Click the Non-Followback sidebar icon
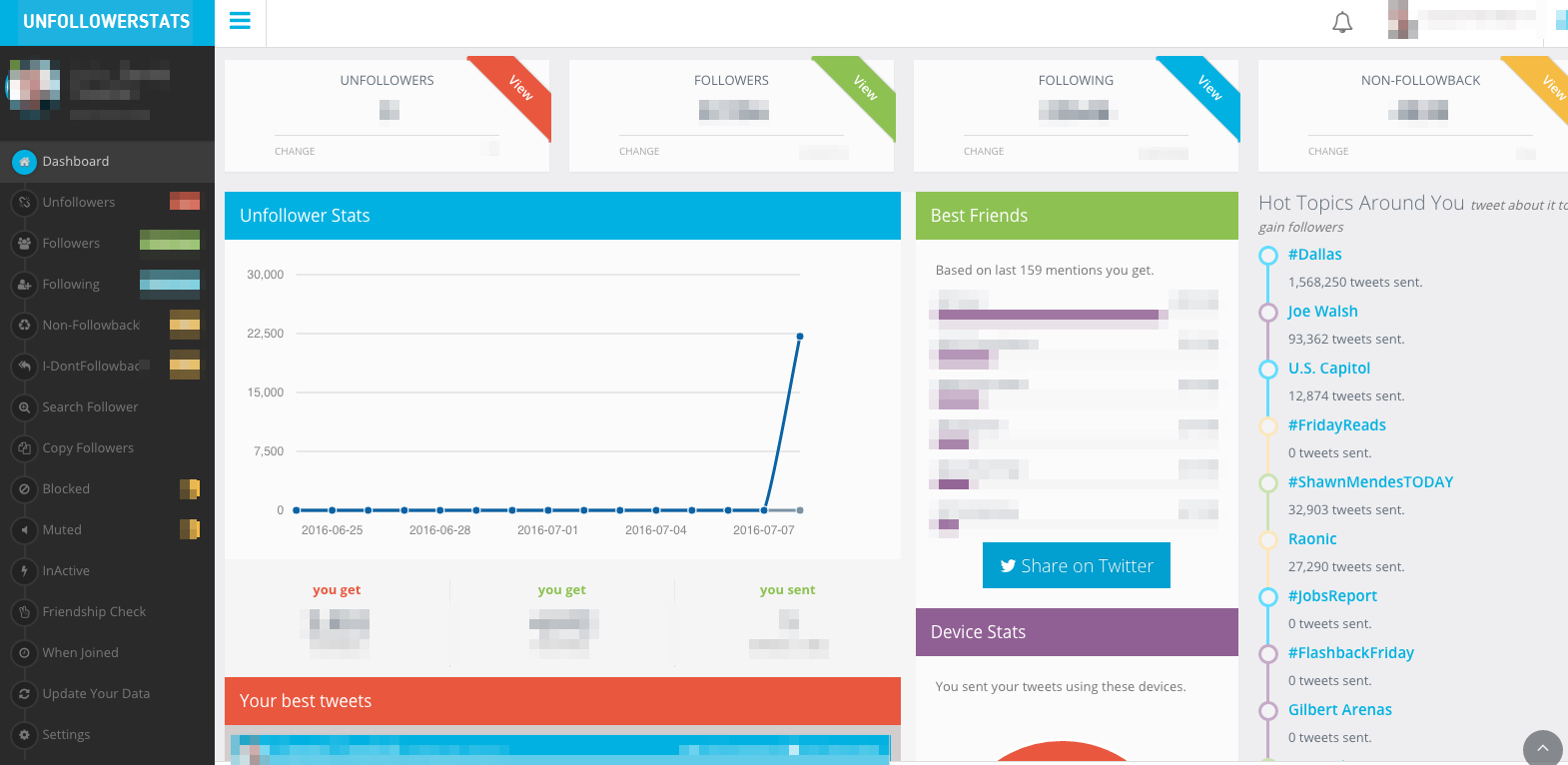The width and height of the screenshot is (1568, 765). click(24, 326)
